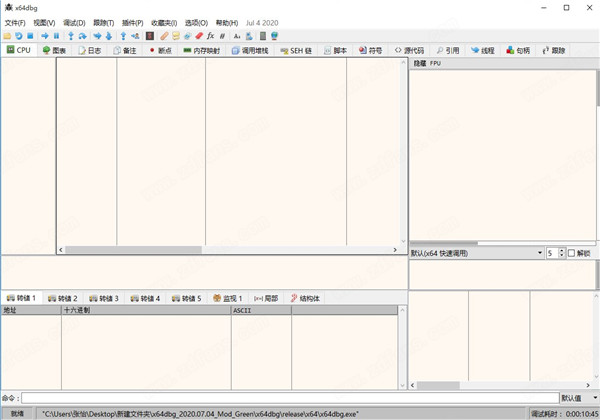Click the 十六进制 column header
The image size is (600, 420).
pos(147,310)
